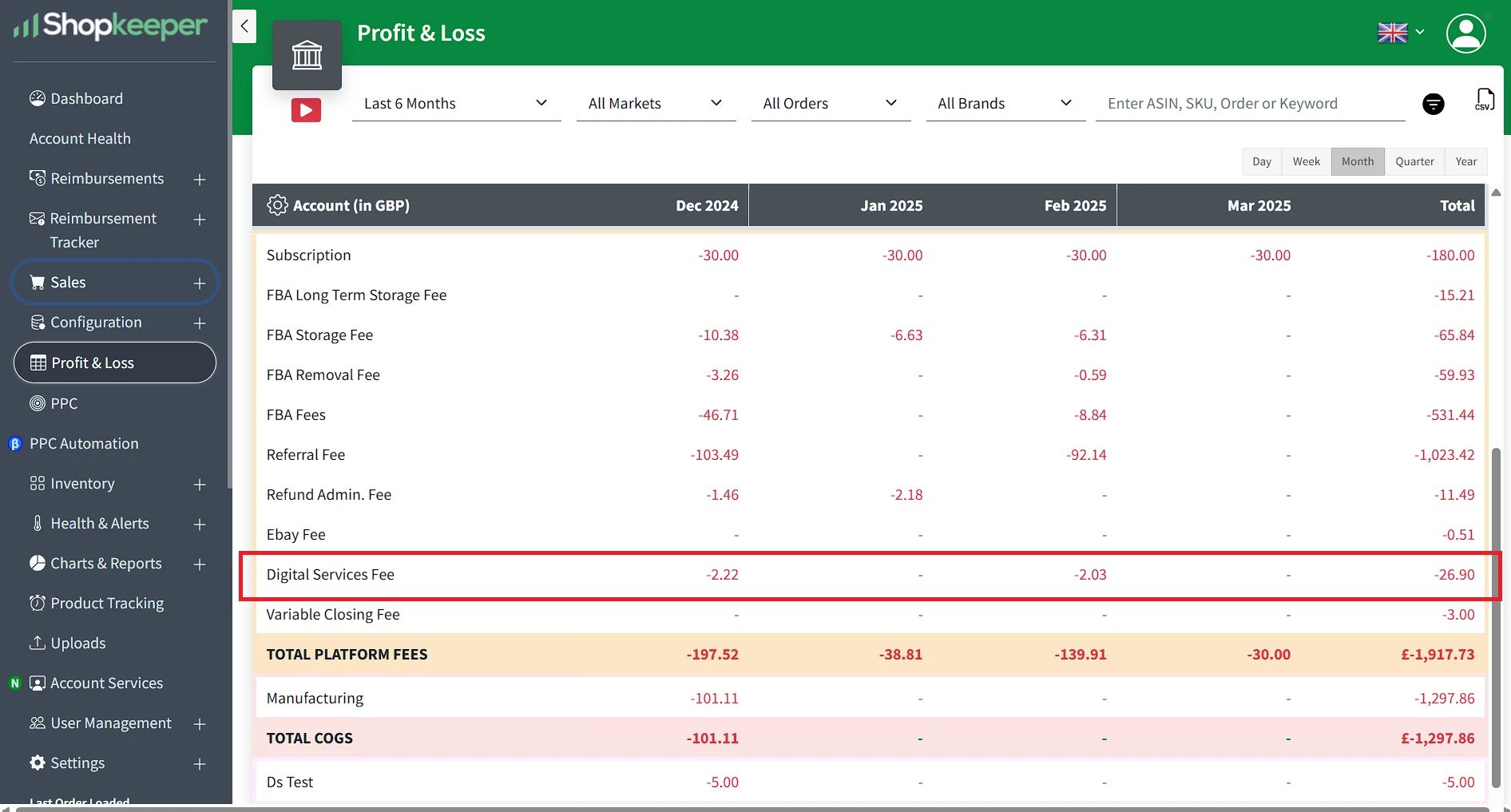Open table settings gear near Account
1511x812 pixels.
coord(277,205)
